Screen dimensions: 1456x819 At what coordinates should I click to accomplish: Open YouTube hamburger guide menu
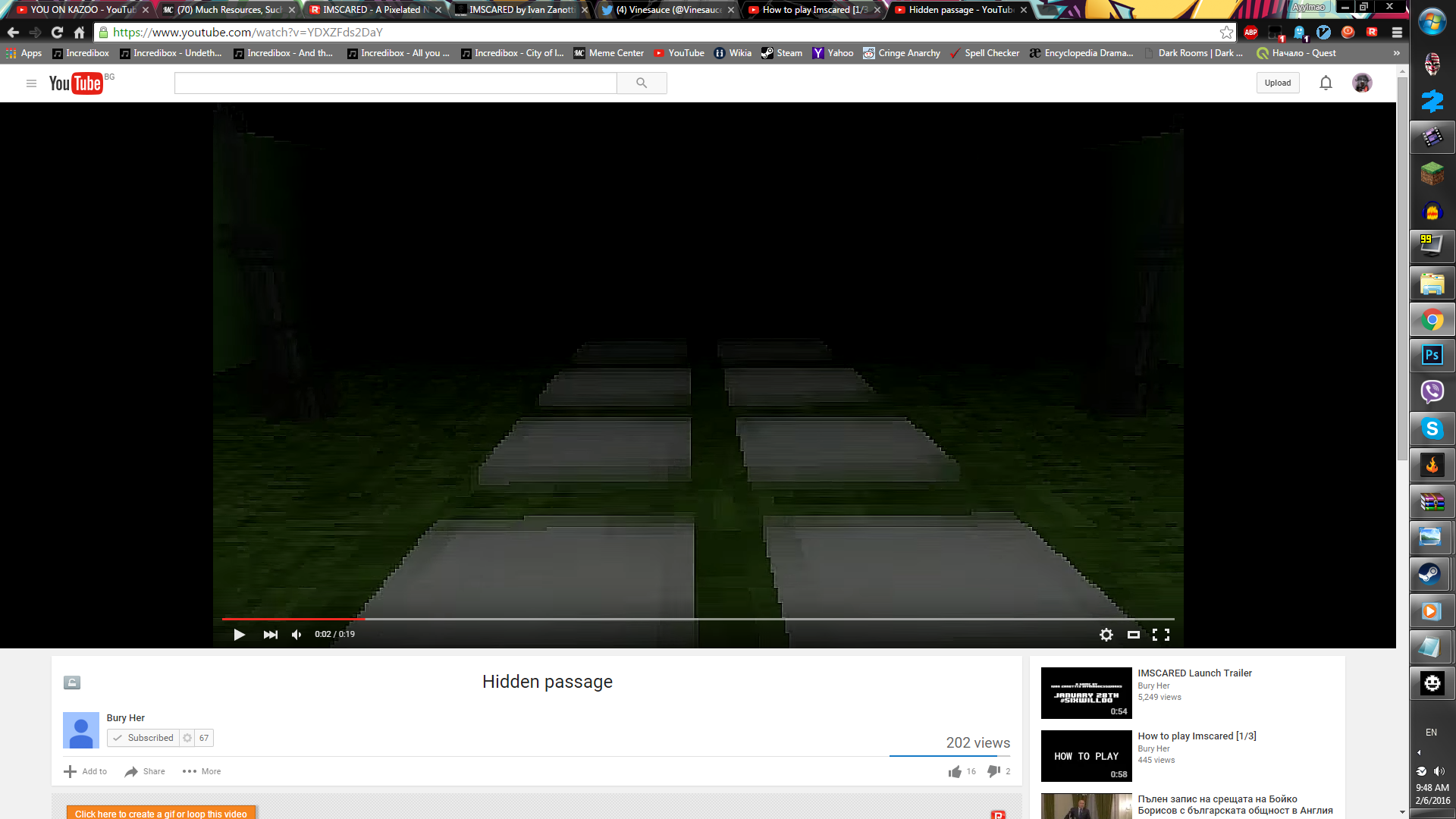click(31, 83)
